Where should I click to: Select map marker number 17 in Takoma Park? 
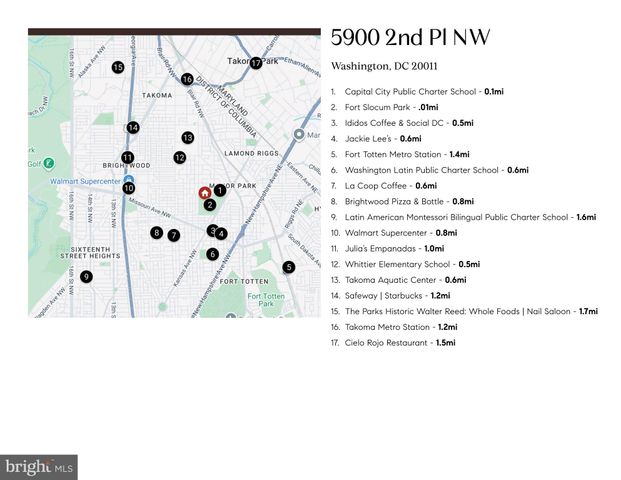click(256, 63)
